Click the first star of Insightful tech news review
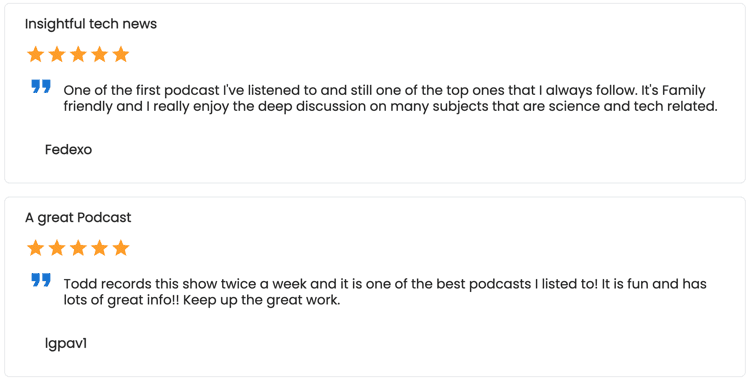This screenshot has width=750, height=382. click(35, 55)
